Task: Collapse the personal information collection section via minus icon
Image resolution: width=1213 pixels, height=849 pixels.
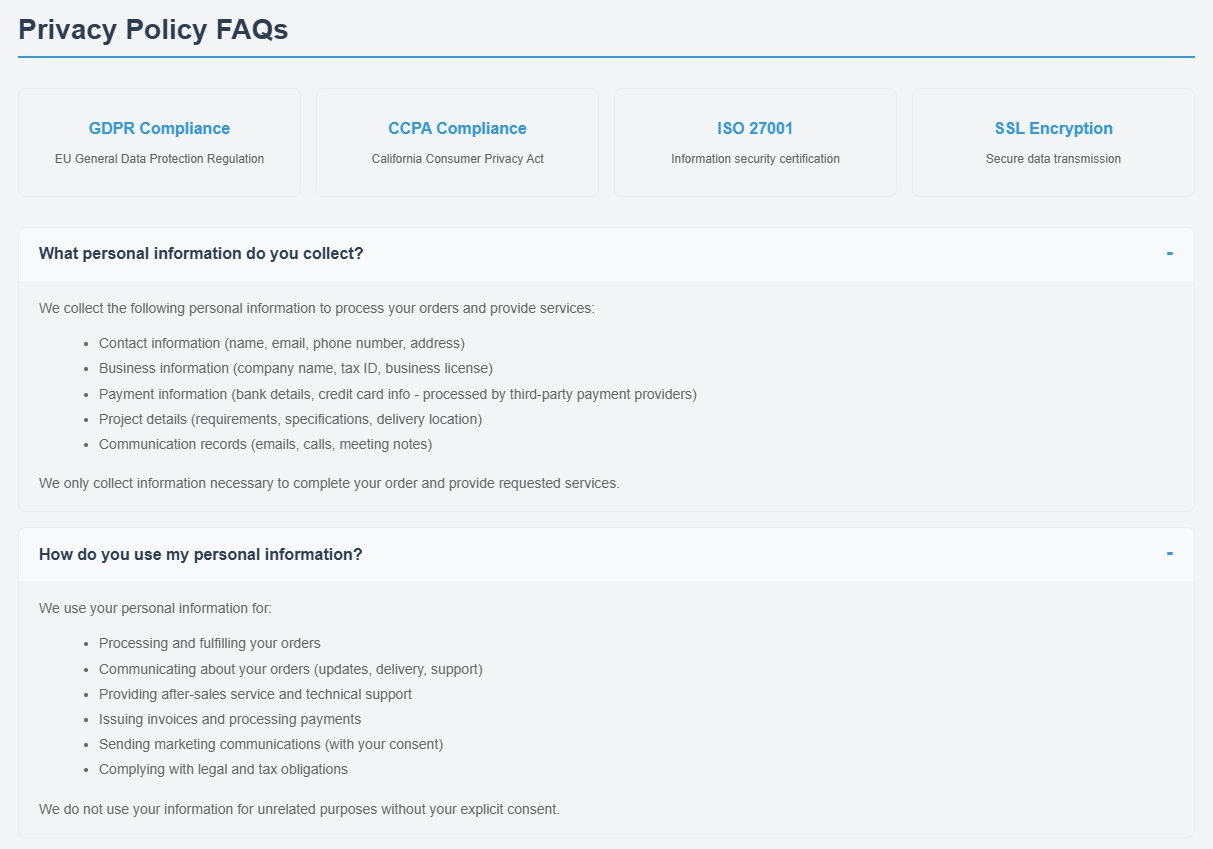Action: point(1169,254)
